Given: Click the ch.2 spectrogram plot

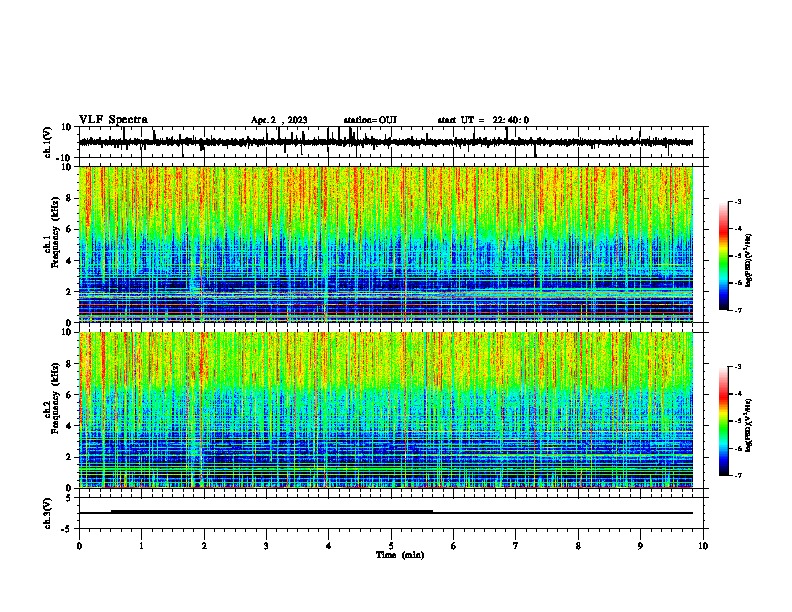Looking at the screenshot, I should coord(386,410).
